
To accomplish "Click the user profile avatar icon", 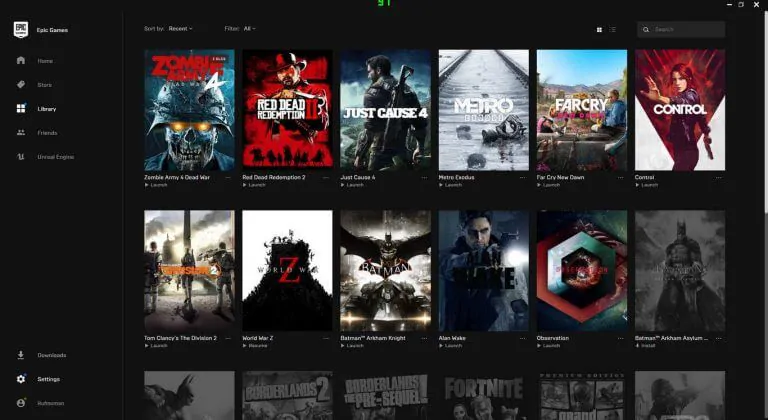I will pyautogui.click(x=21, y=403).
